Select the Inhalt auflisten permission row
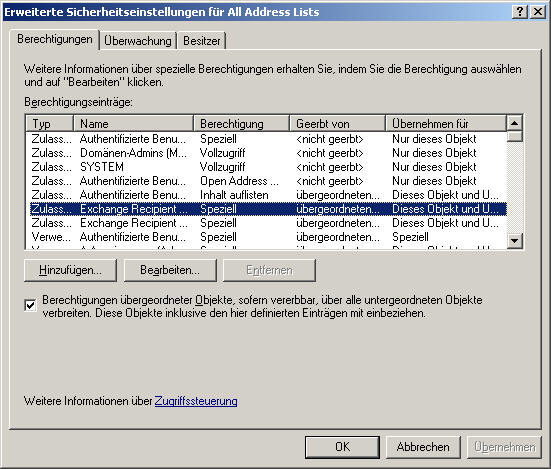Image resolution: width=551 pixels, height=469 pixels. (267, 195)
